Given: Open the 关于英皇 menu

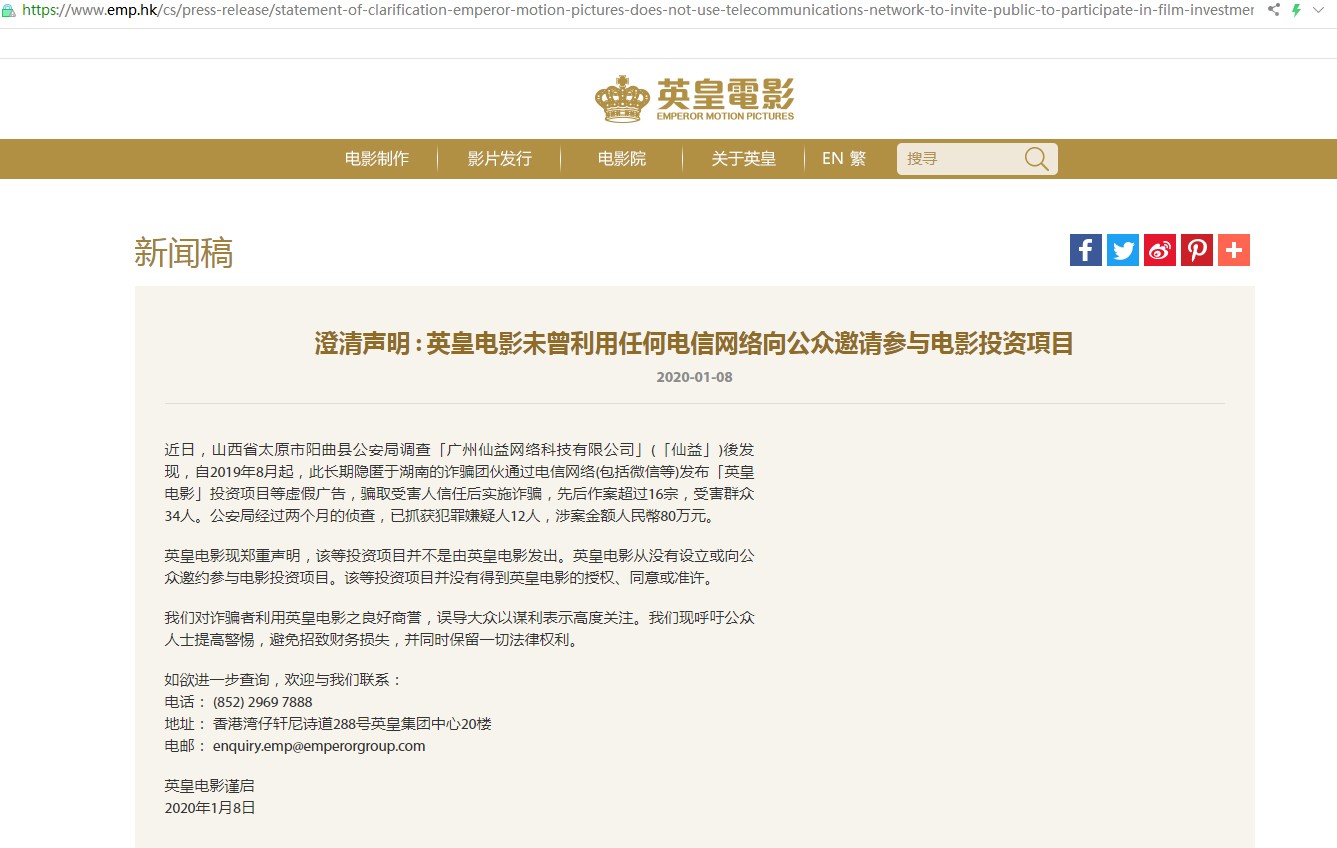Looking at the screenshot, I should click(744, 159).
